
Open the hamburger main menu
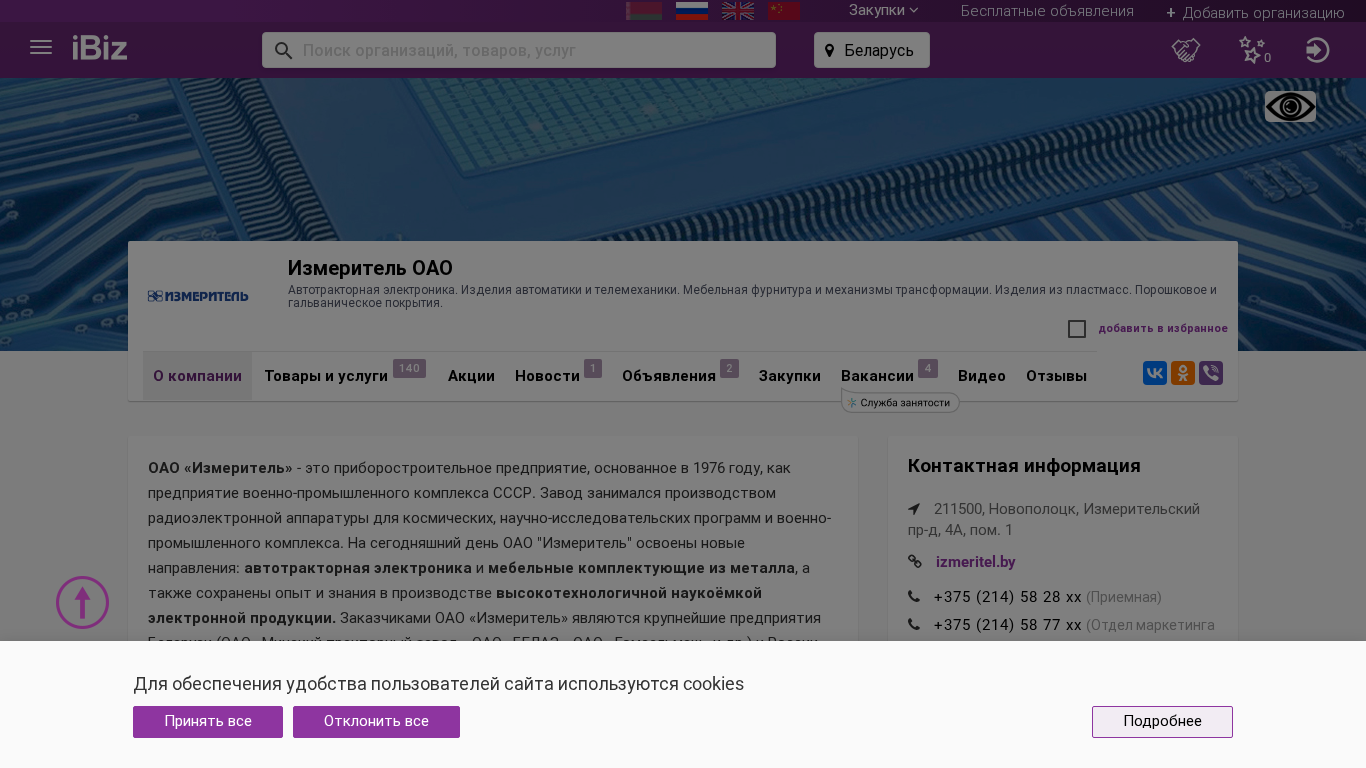click(41, 48)
